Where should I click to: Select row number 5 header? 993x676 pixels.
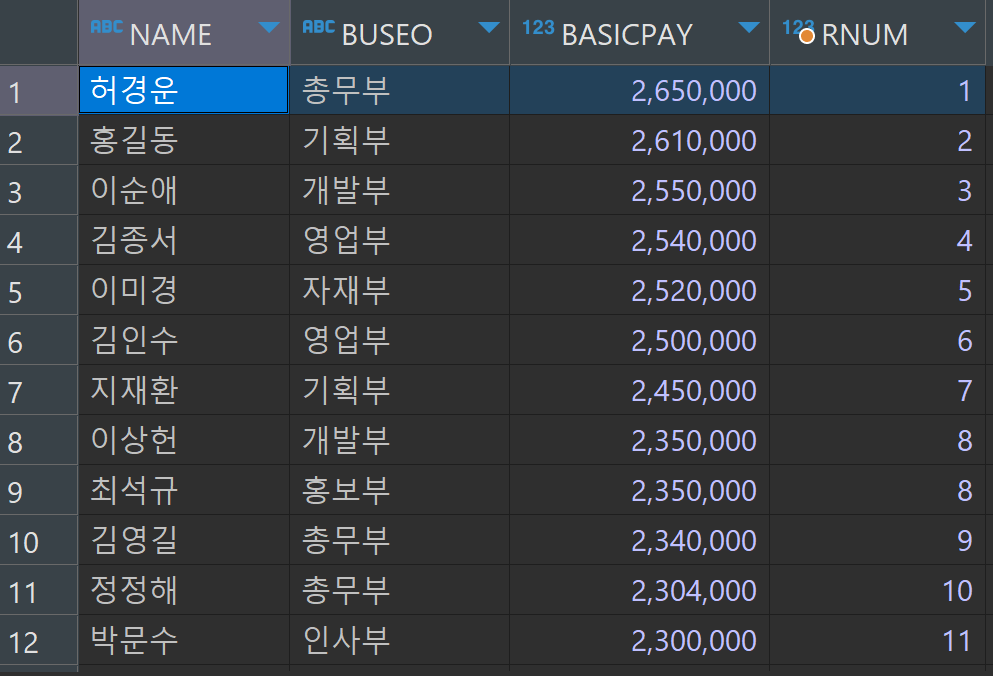39,291
